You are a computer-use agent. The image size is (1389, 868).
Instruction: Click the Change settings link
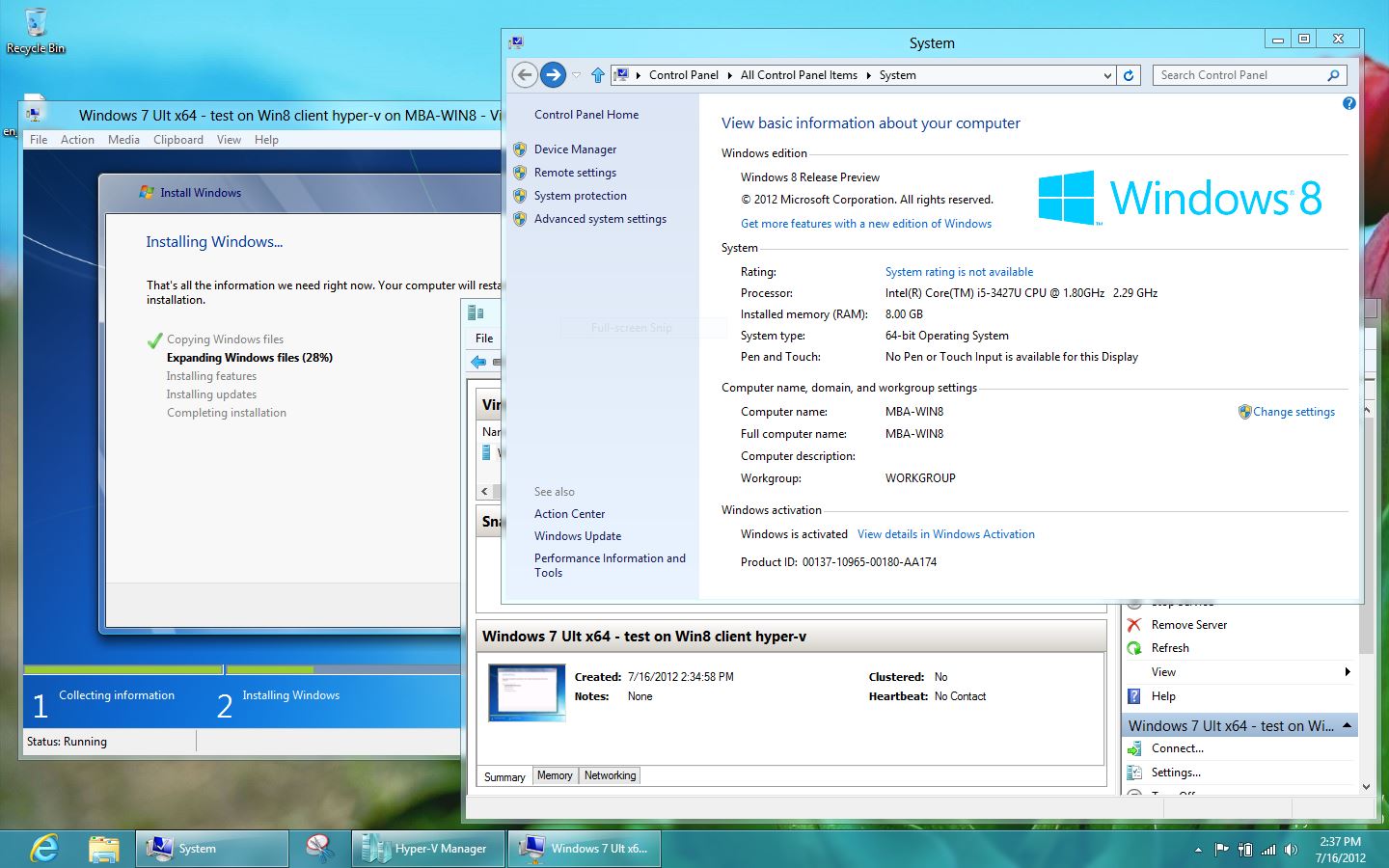1294,412
